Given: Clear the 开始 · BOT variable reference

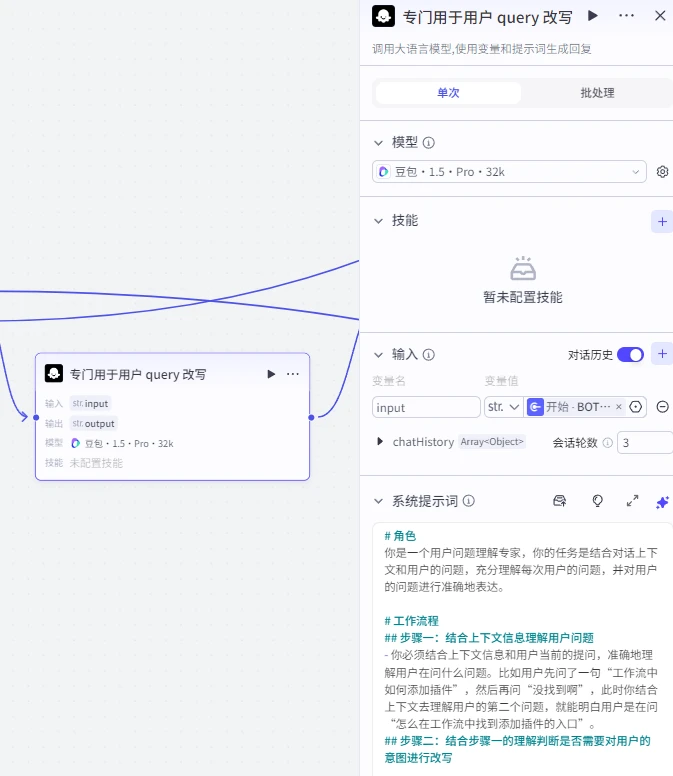Looking at the screenshot, I should (x=619, y=407).
